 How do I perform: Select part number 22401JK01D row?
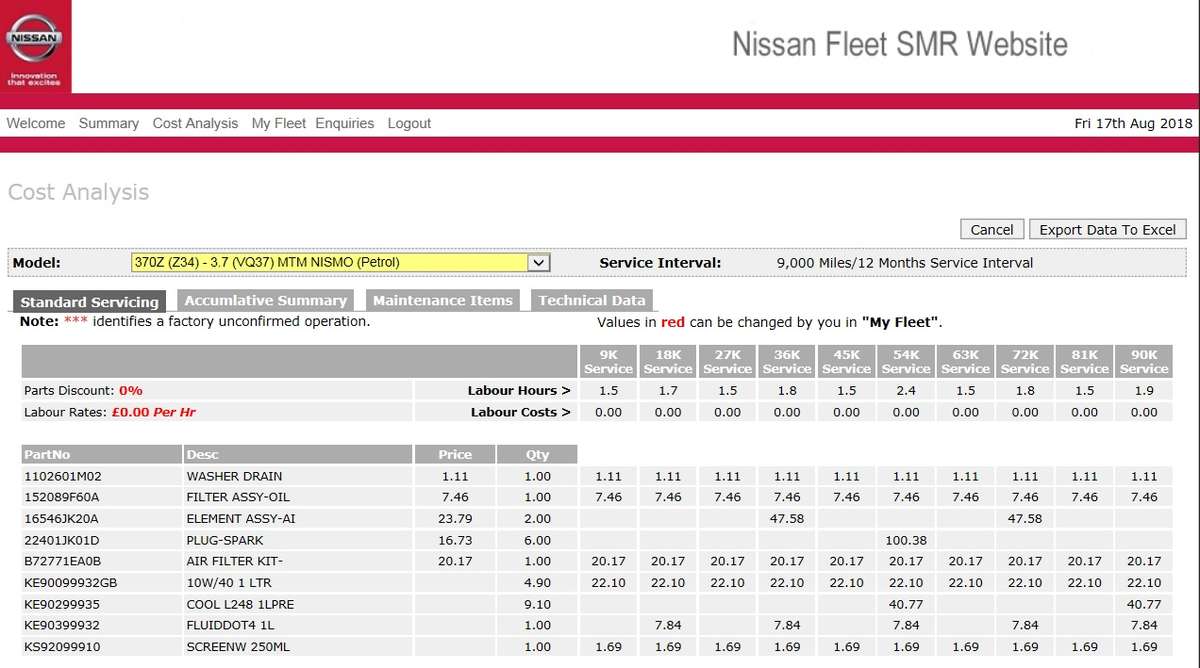pos(62,540)
